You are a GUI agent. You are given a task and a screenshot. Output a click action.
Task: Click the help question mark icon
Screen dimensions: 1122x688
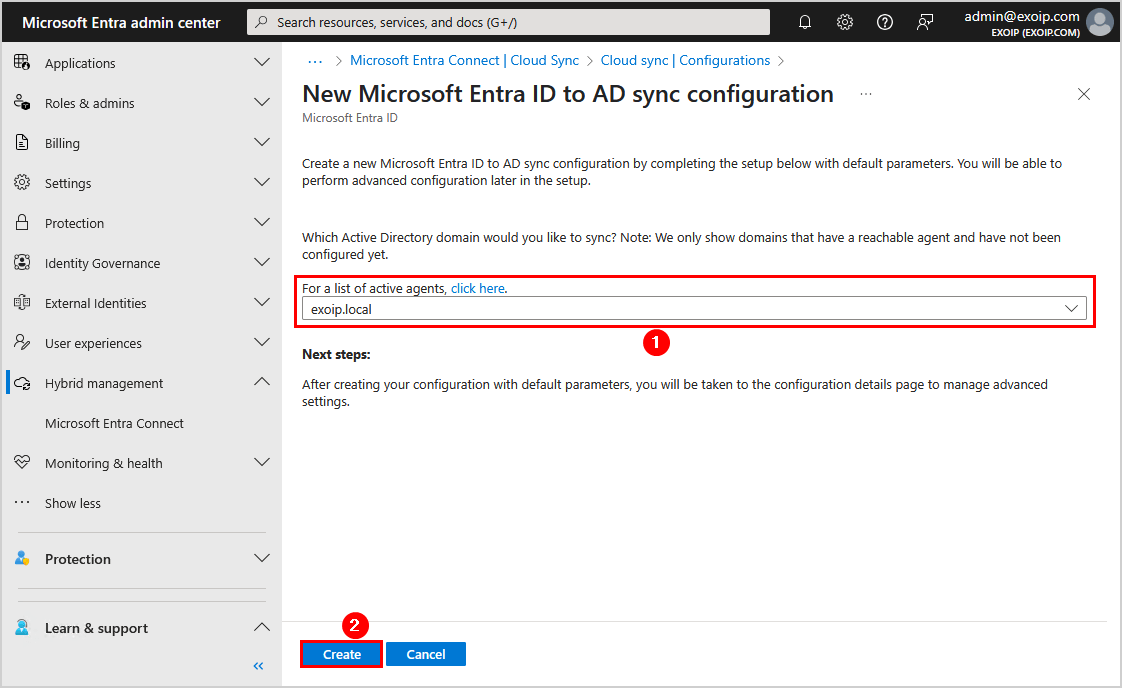point(885,22)
